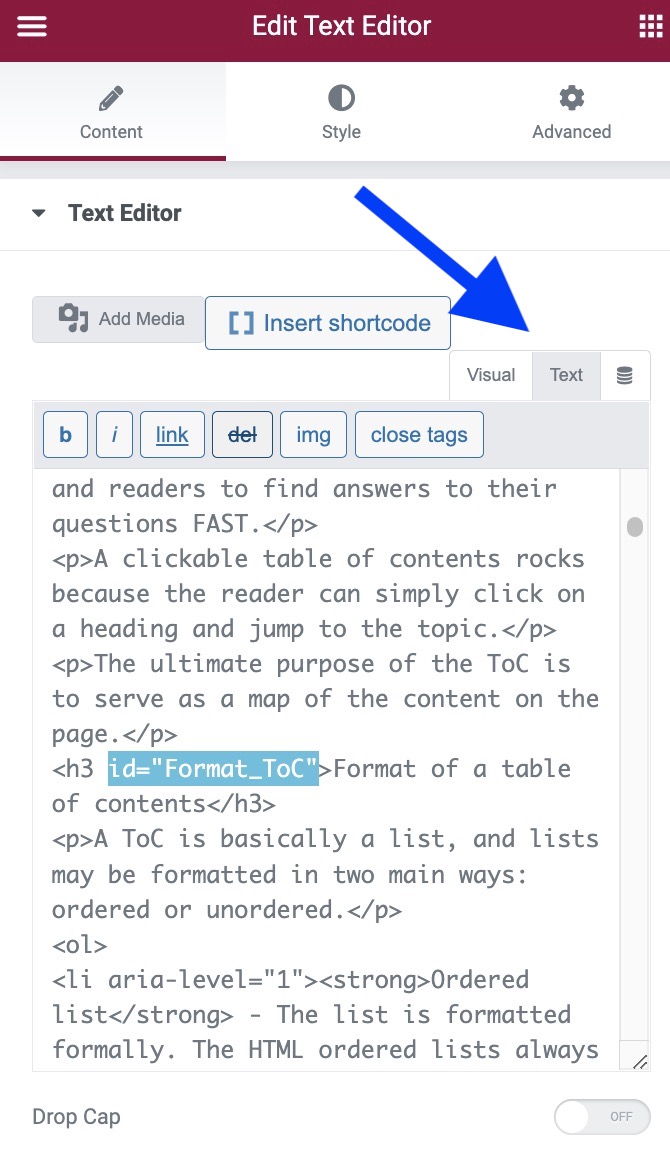The height and width of the screenshot is (1162, 670).
Task: Switch to the Text editor tab
Action: 566,376
